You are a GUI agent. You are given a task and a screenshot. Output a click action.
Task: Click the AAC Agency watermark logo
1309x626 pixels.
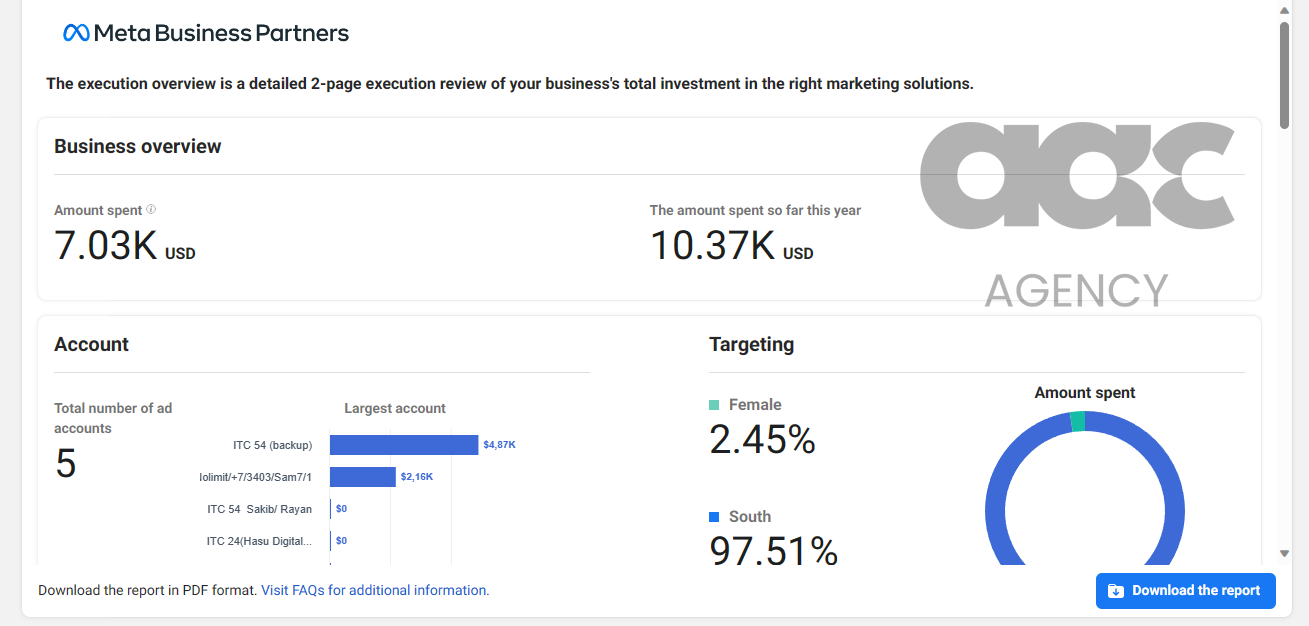(1077, 214)
